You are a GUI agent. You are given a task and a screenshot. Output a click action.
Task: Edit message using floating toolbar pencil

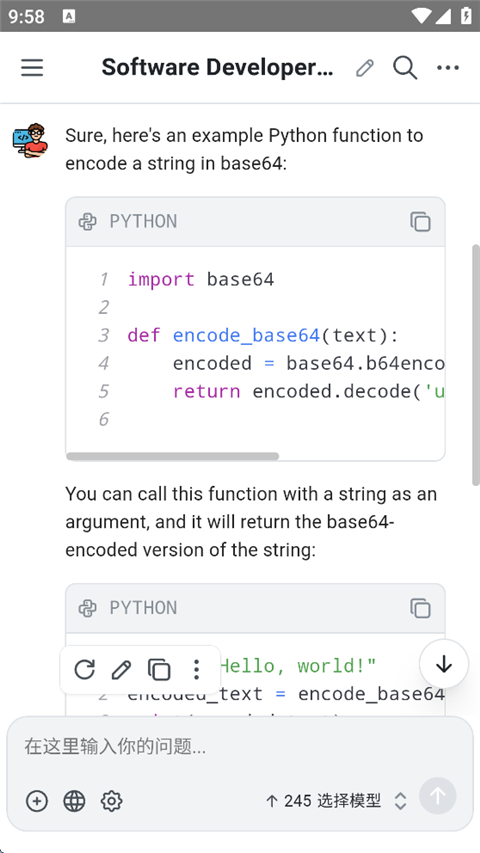pos(121,669)
